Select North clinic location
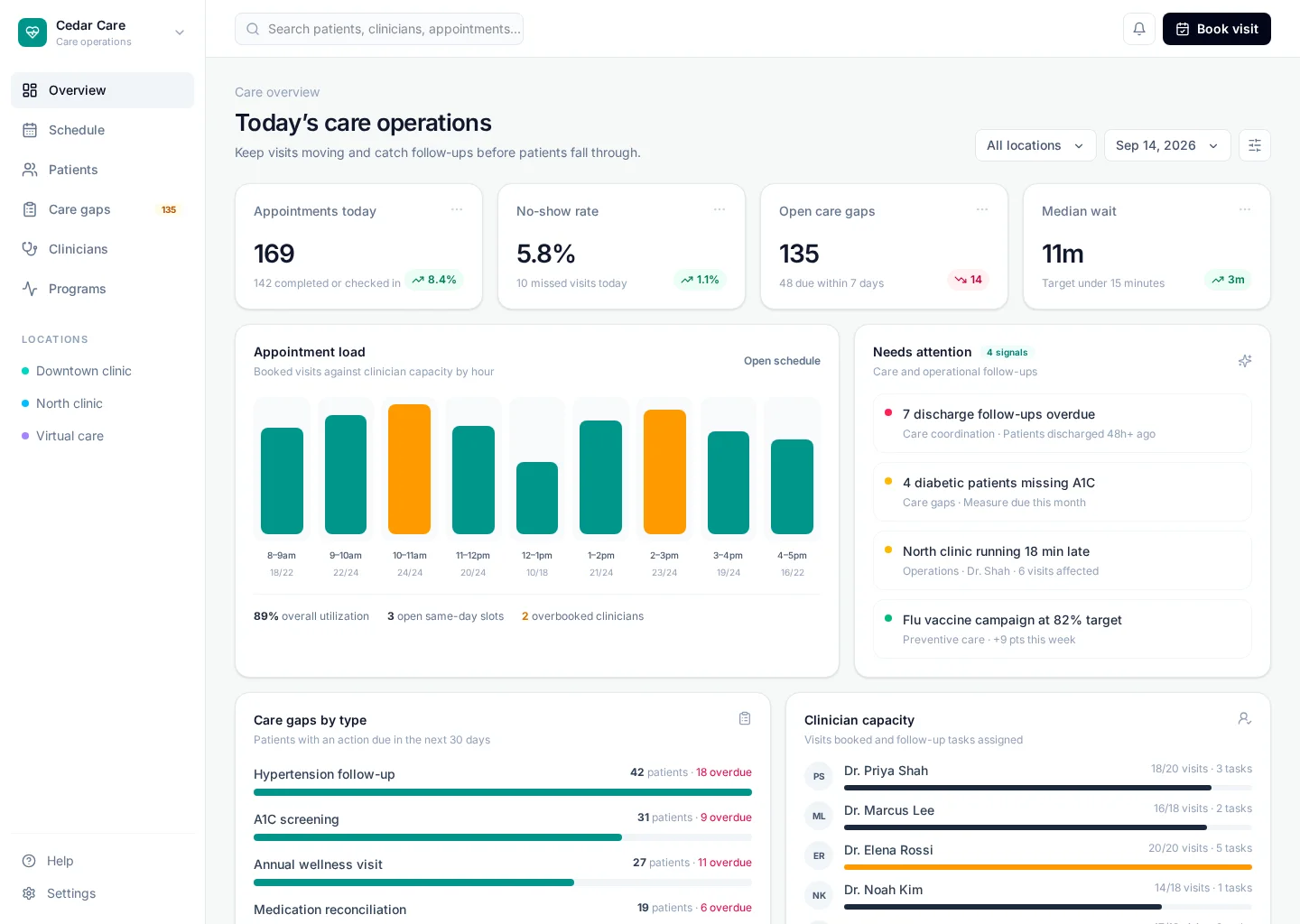 click(x=102, y=403)
